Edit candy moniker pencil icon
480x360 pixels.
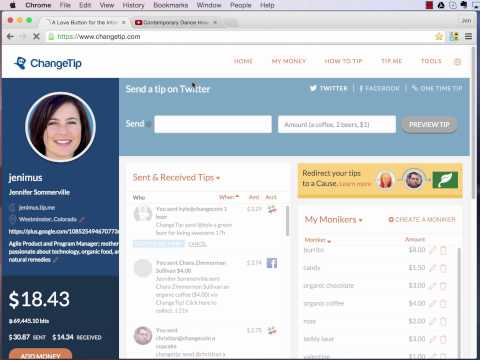click(432, 268)
